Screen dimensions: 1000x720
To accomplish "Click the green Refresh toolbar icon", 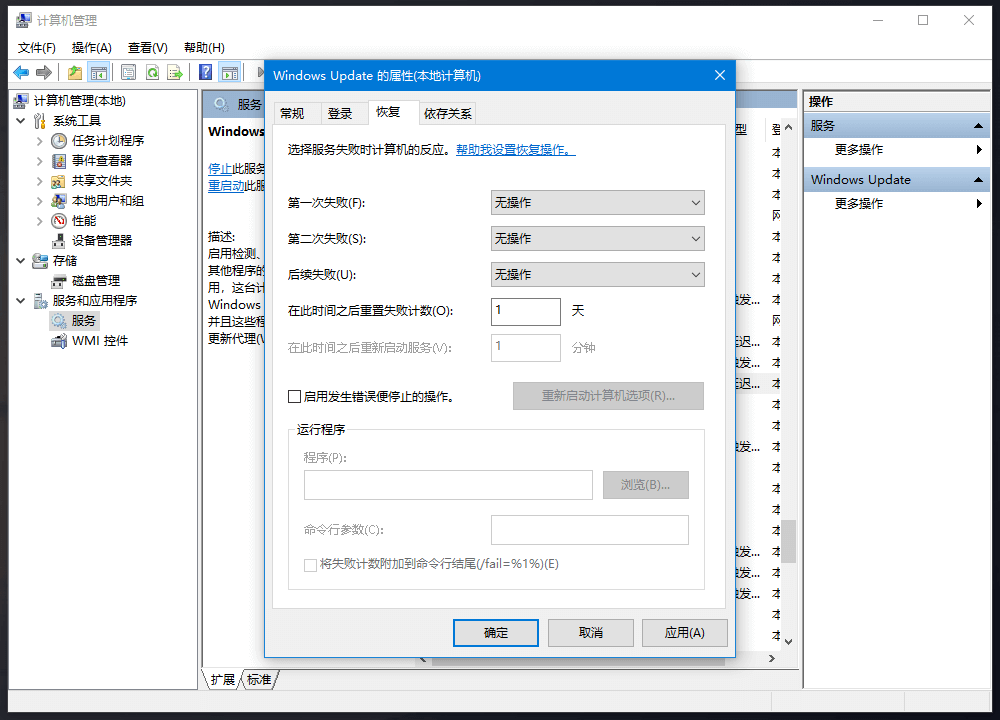I will click(x=152, y=73).
